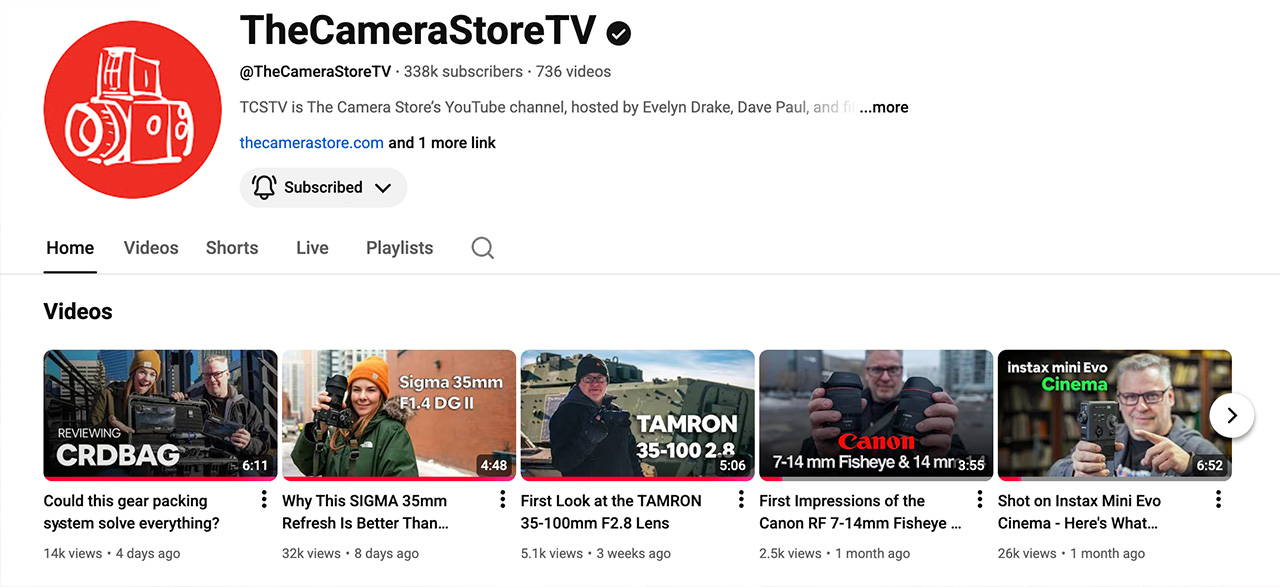Expand channel description with ...more
The height and width of the screenshot is (587, 1280).
coord(884,107)
